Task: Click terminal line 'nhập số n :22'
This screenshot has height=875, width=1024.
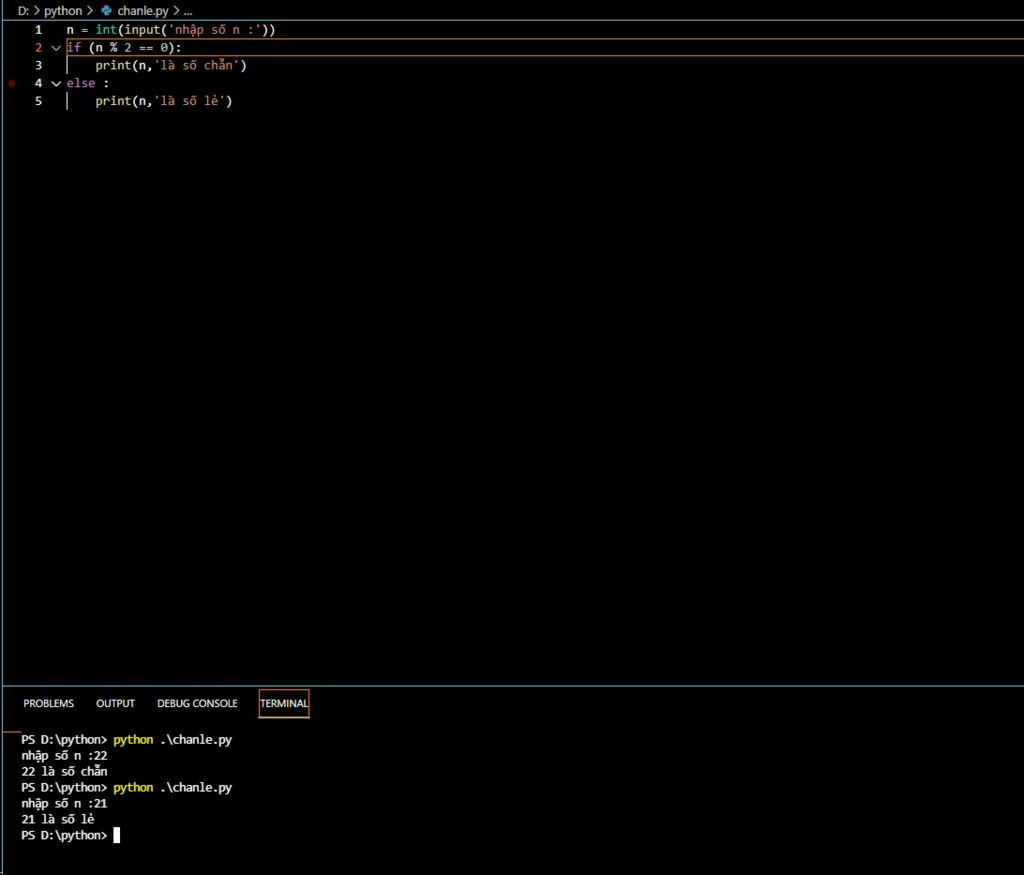Action: [x=64, y=756]
